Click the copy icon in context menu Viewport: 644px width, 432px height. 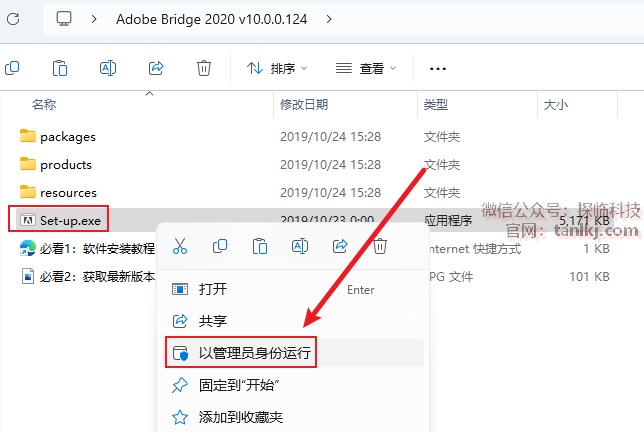pyautogui.click(x=220, y=246)
